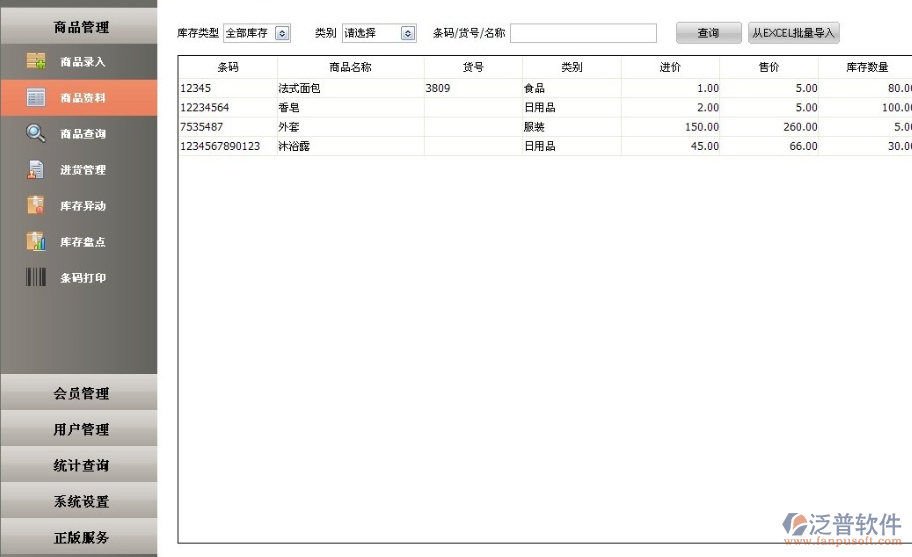The image size is (912, 557).
Task: Click the 商品录入 sidebar icon
Action: 35,61
